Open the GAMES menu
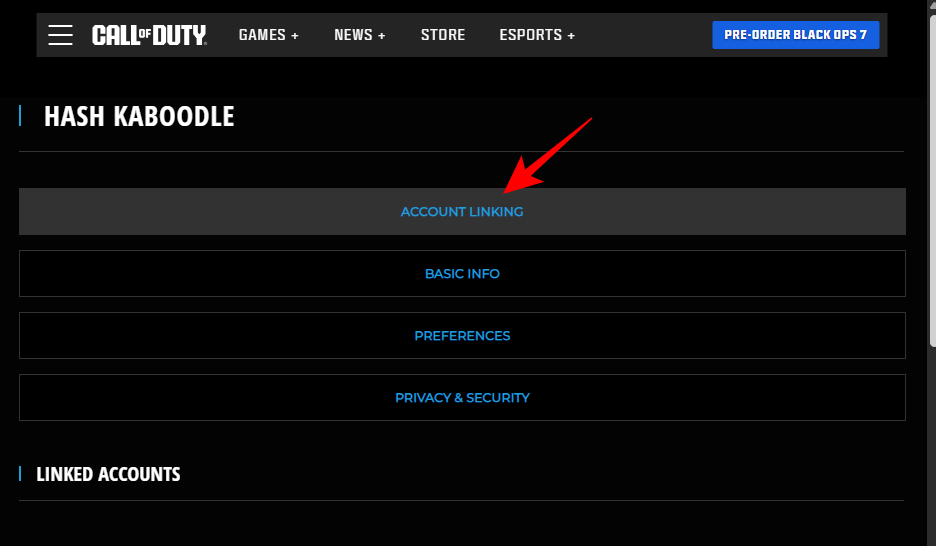The height and width of the screenshot is (546, 936). [x=262, y=35]
